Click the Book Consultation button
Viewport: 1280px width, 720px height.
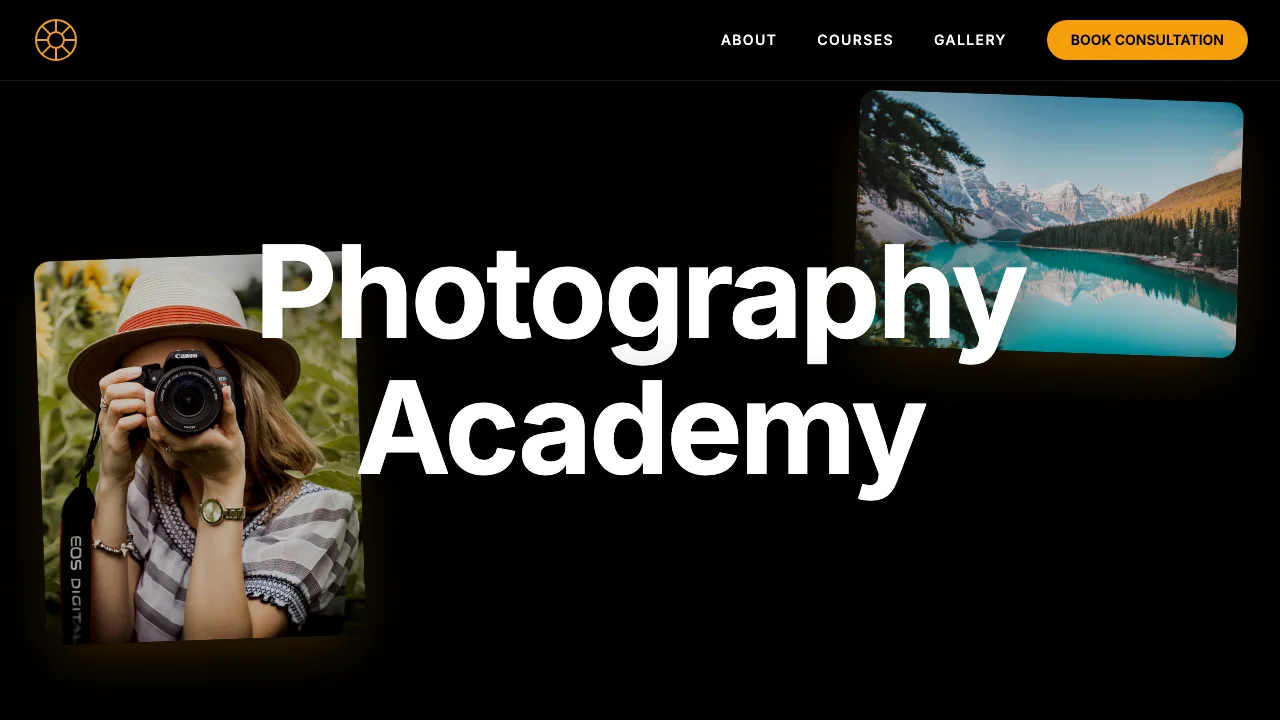pos(1147,40)
